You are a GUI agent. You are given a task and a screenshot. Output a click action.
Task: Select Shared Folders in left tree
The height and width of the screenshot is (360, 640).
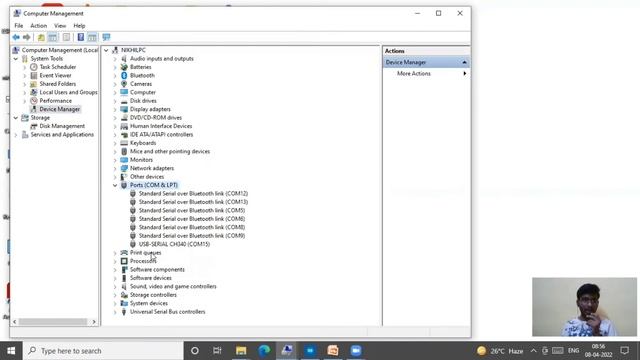coord(58,84)
